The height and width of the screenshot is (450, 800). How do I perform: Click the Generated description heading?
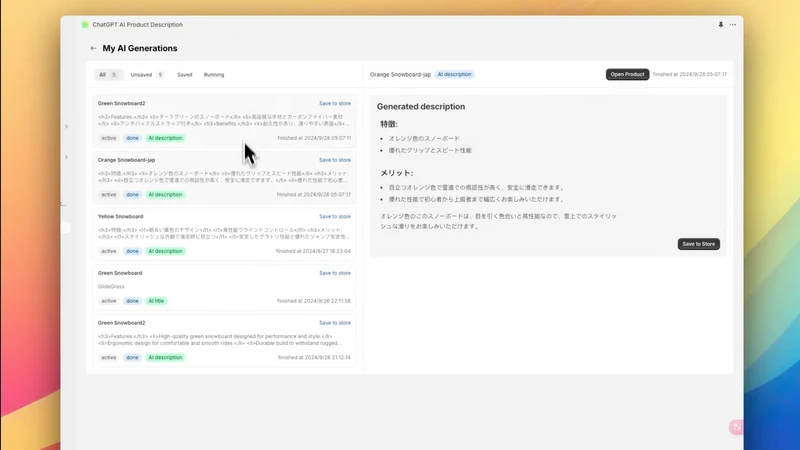coord(421,107)
